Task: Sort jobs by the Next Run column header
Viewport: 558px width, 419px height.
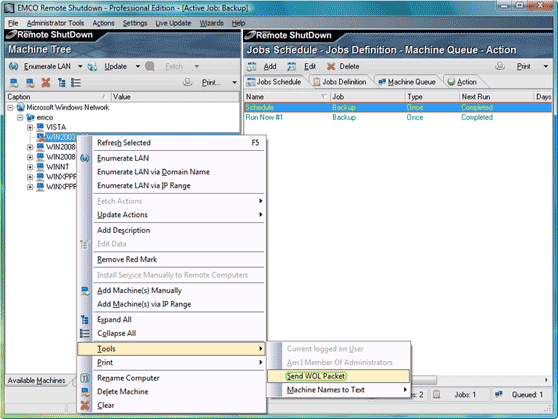Action: click(496, 97)
